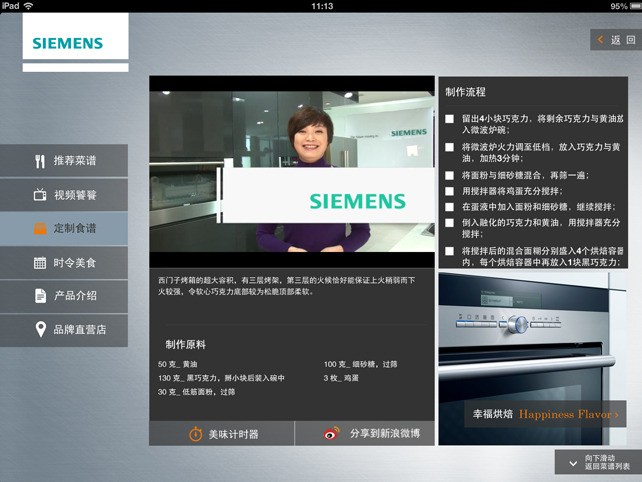Click the oven's center control knob

517,324
